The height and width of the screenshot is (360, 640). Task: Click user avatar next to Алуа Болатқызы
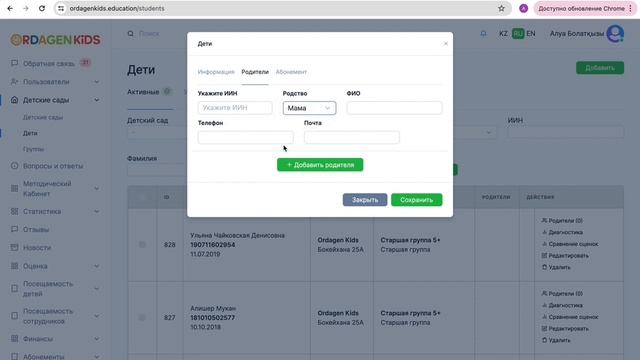pos(615,33)
